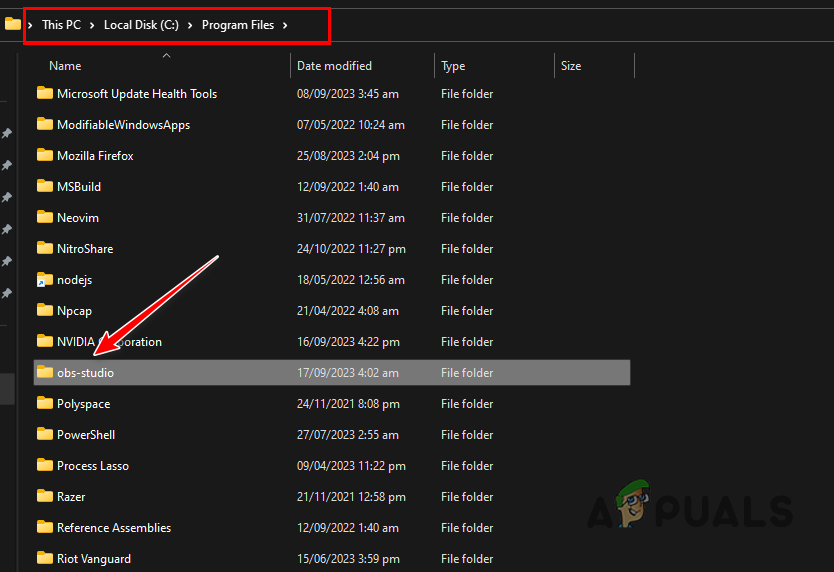Viewport: 834px width, 572px height.
Task: Click the Polyspace folder icon
Action: 45,403
